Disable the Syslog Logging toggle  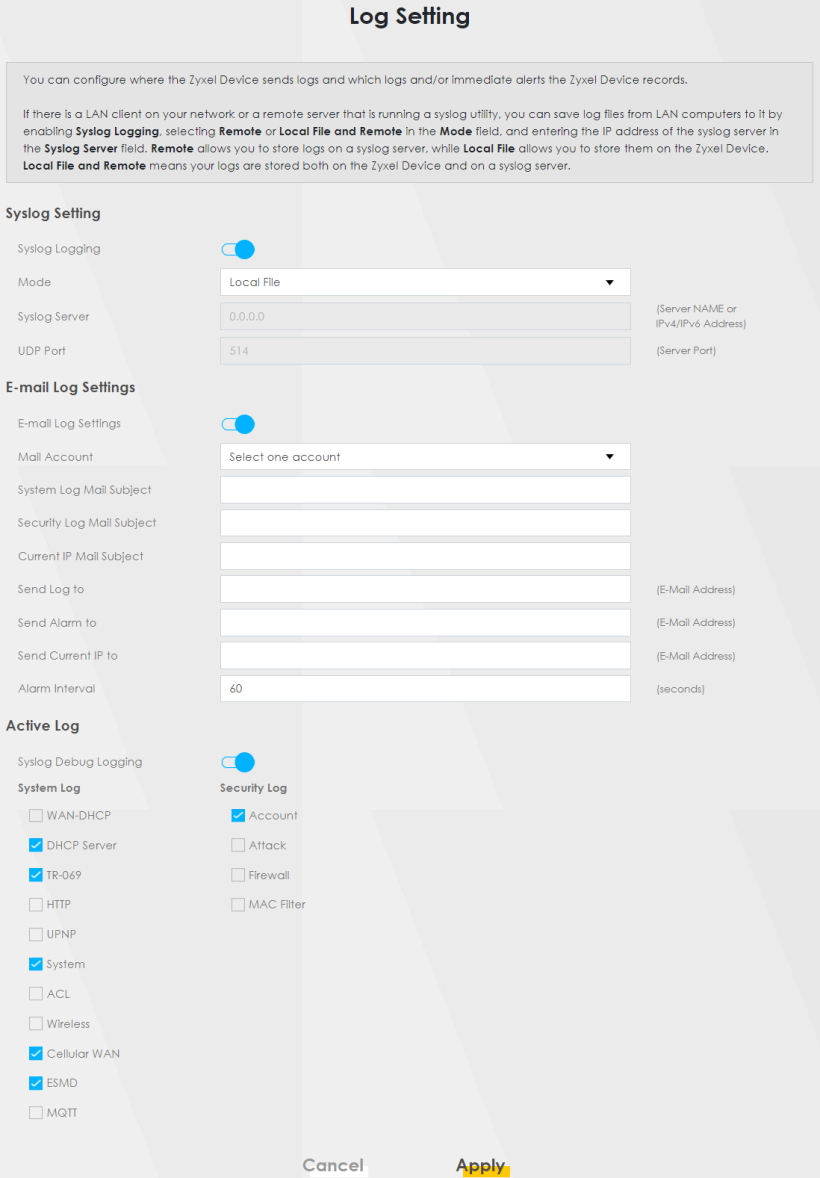point(238,249)
